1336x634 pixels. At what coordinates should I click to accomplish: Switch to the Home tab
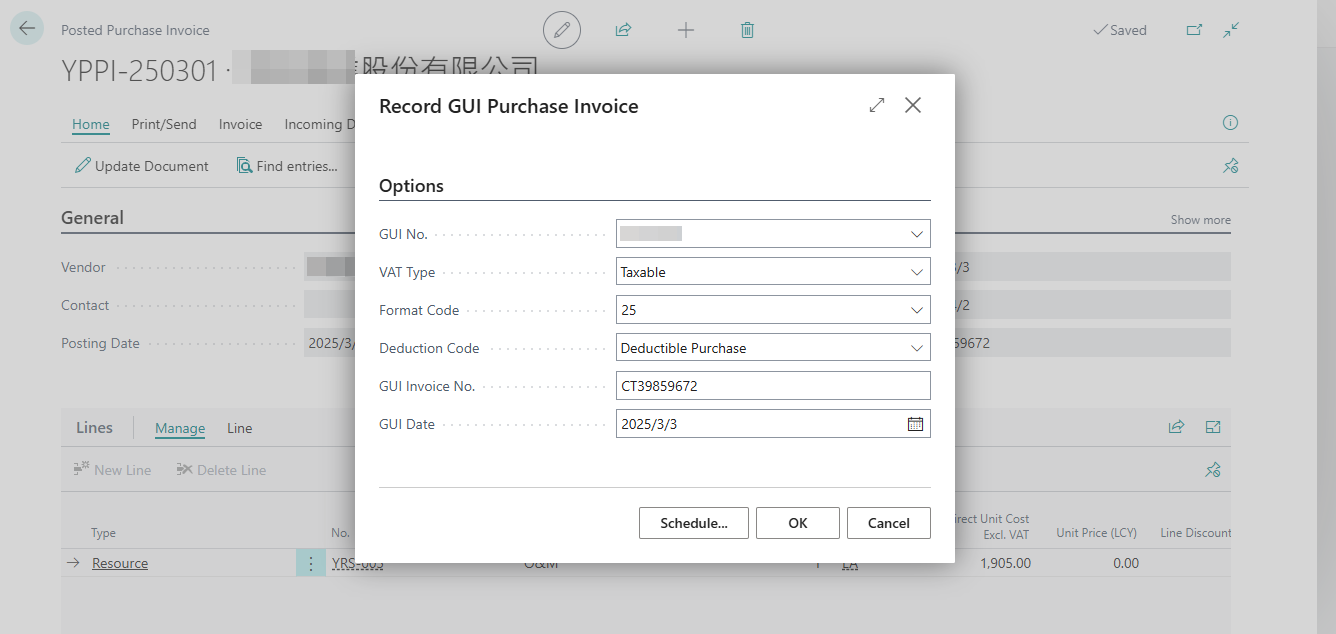(91, 125)
